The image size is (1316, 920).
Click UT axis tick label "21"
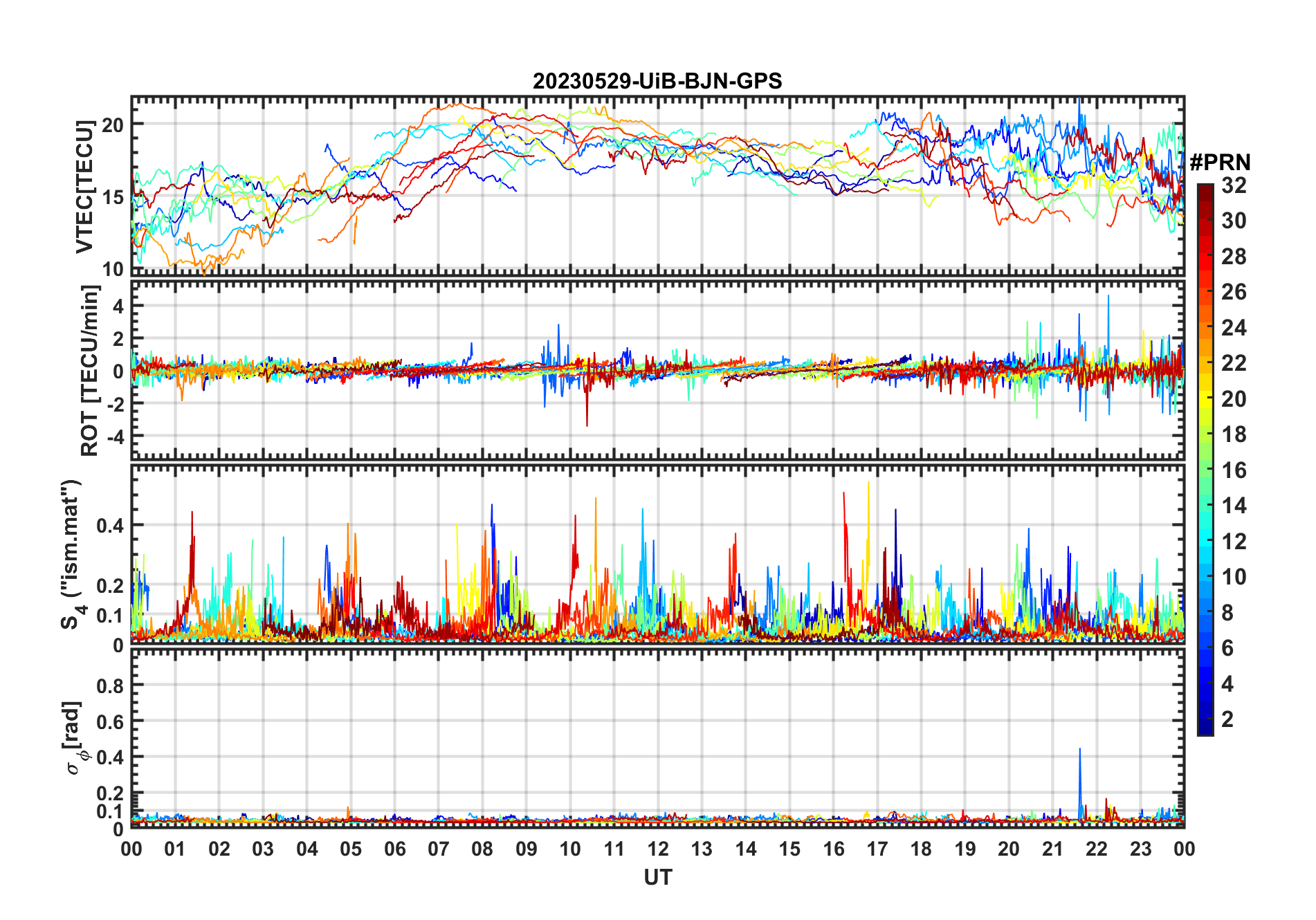[x=1053, y=849]
